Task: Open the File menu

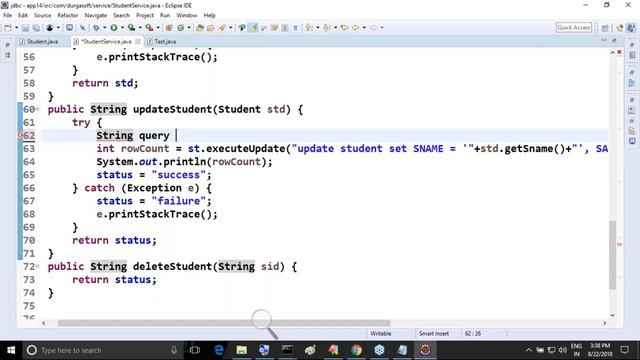Action: 7,15
